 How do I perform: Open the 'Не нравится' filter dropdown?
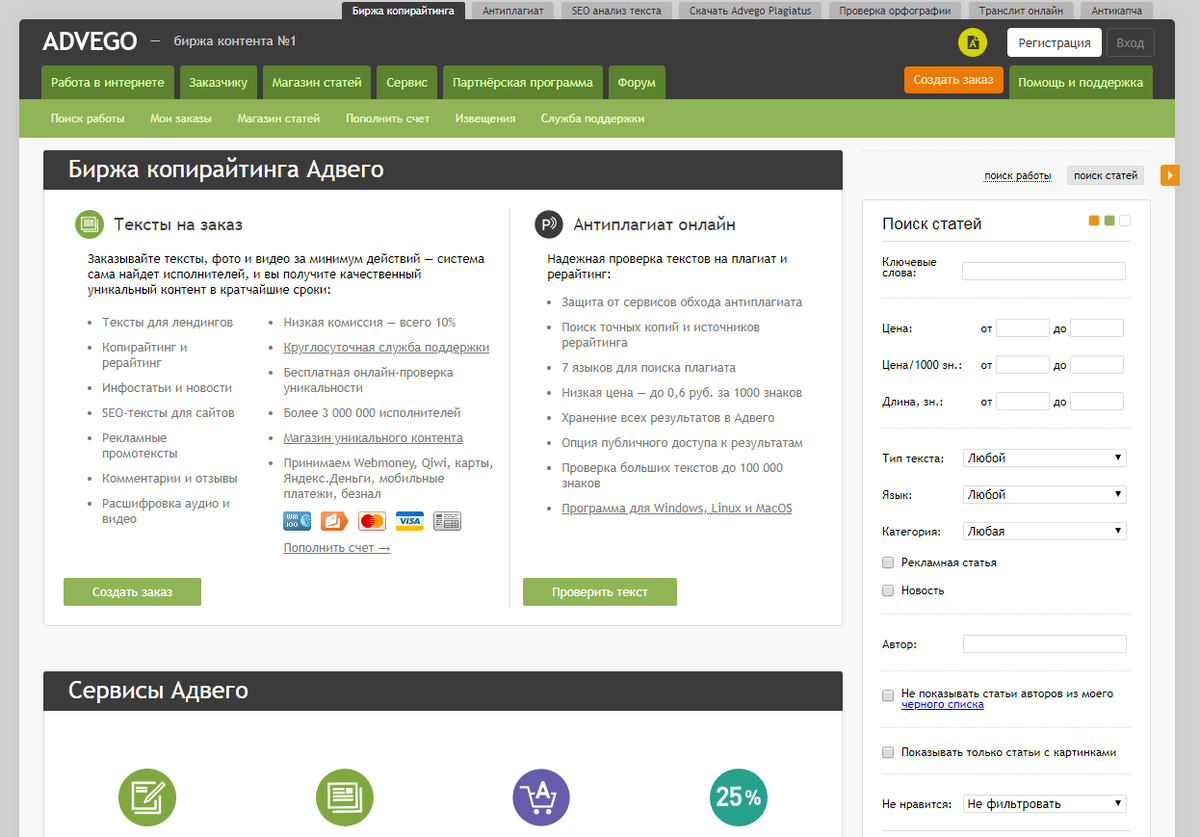coord(1045,803)
